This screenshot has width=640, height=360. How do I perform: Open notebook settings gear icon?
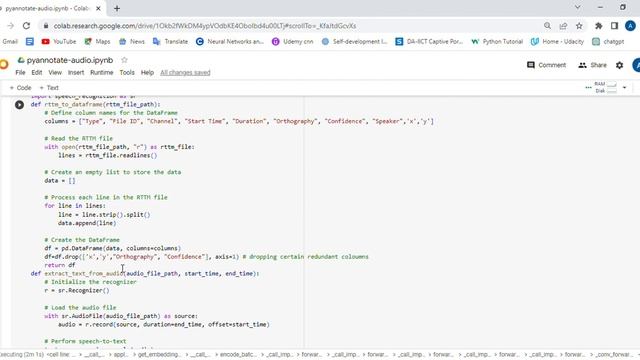[620, 65]
